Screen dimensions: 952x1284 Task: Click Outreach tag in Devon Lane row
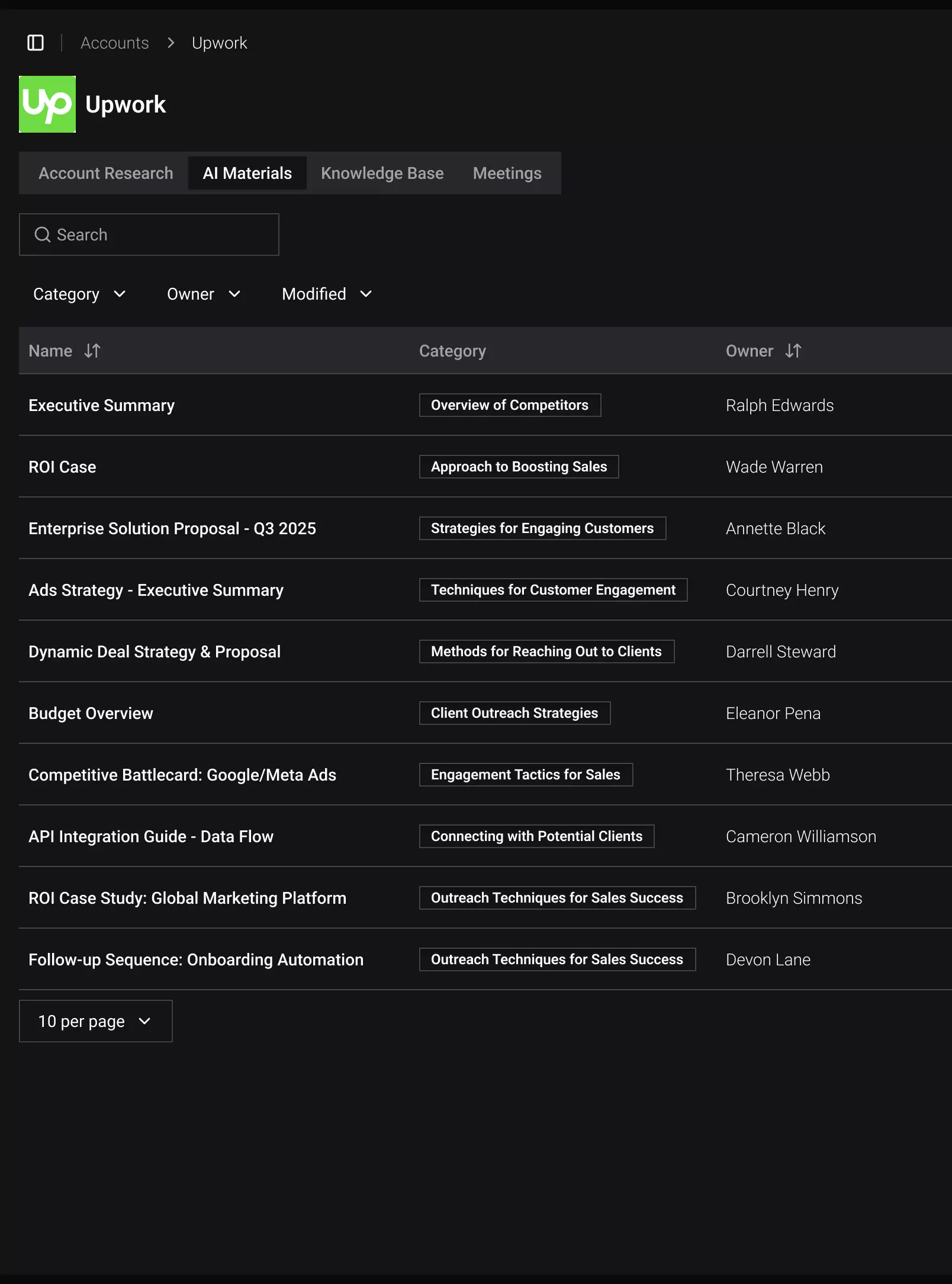click(558, 959)
